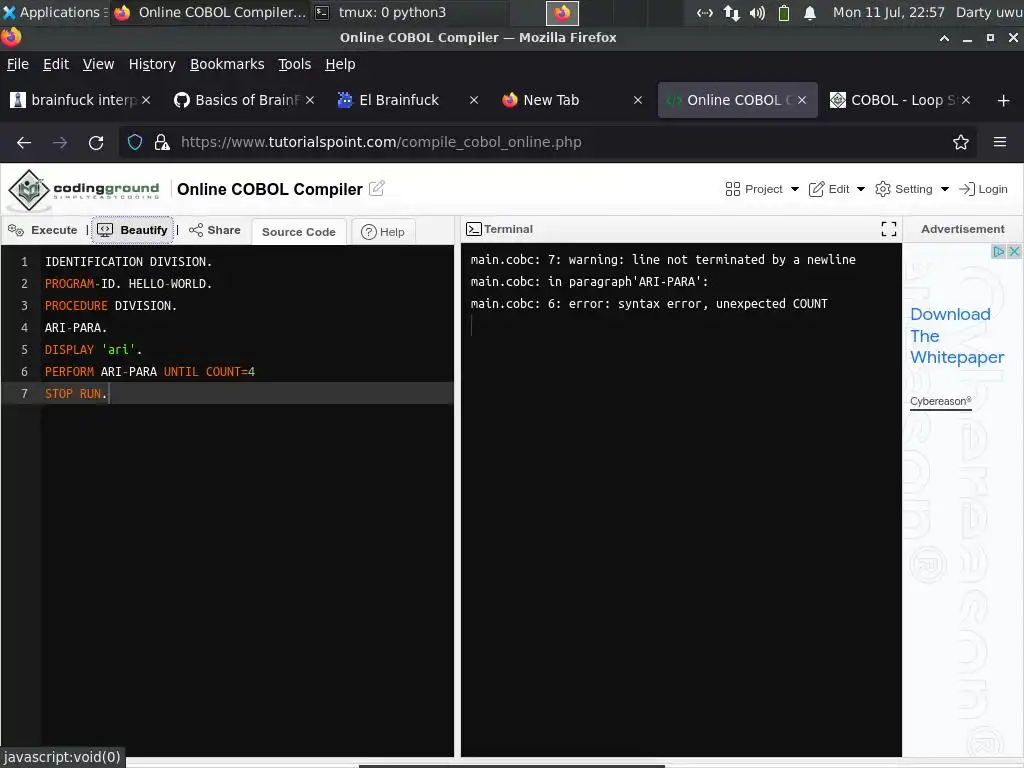
Task: Open Download The Whitepaper ad link
Action: tap(957, 336)
